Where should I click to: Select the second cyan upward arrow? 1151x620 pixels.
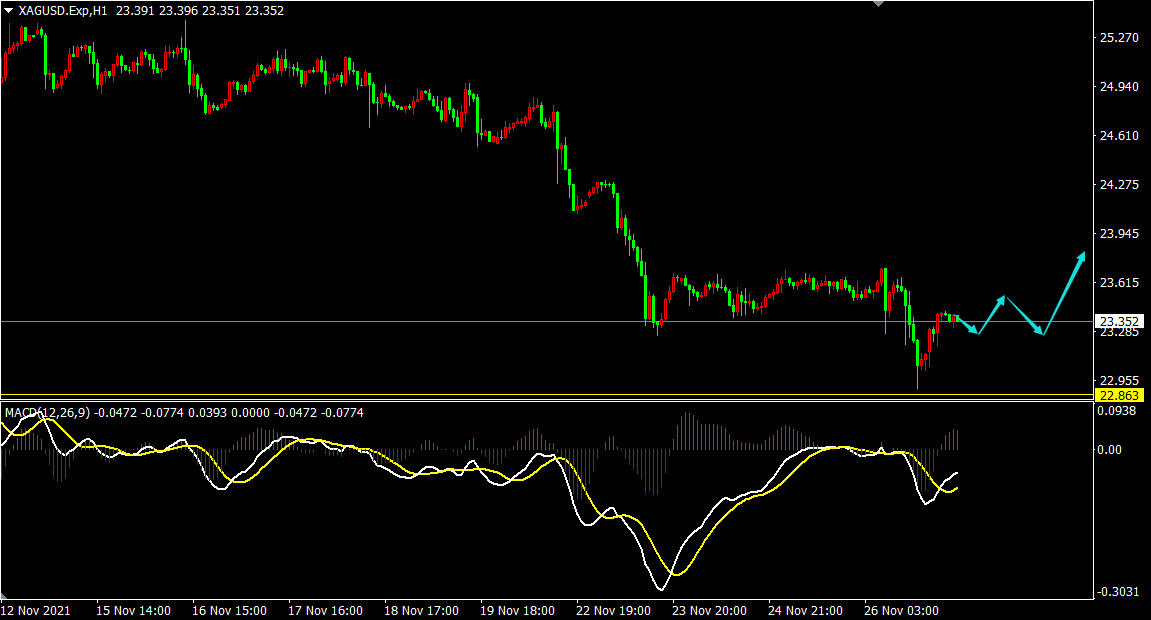coord(992,314)
